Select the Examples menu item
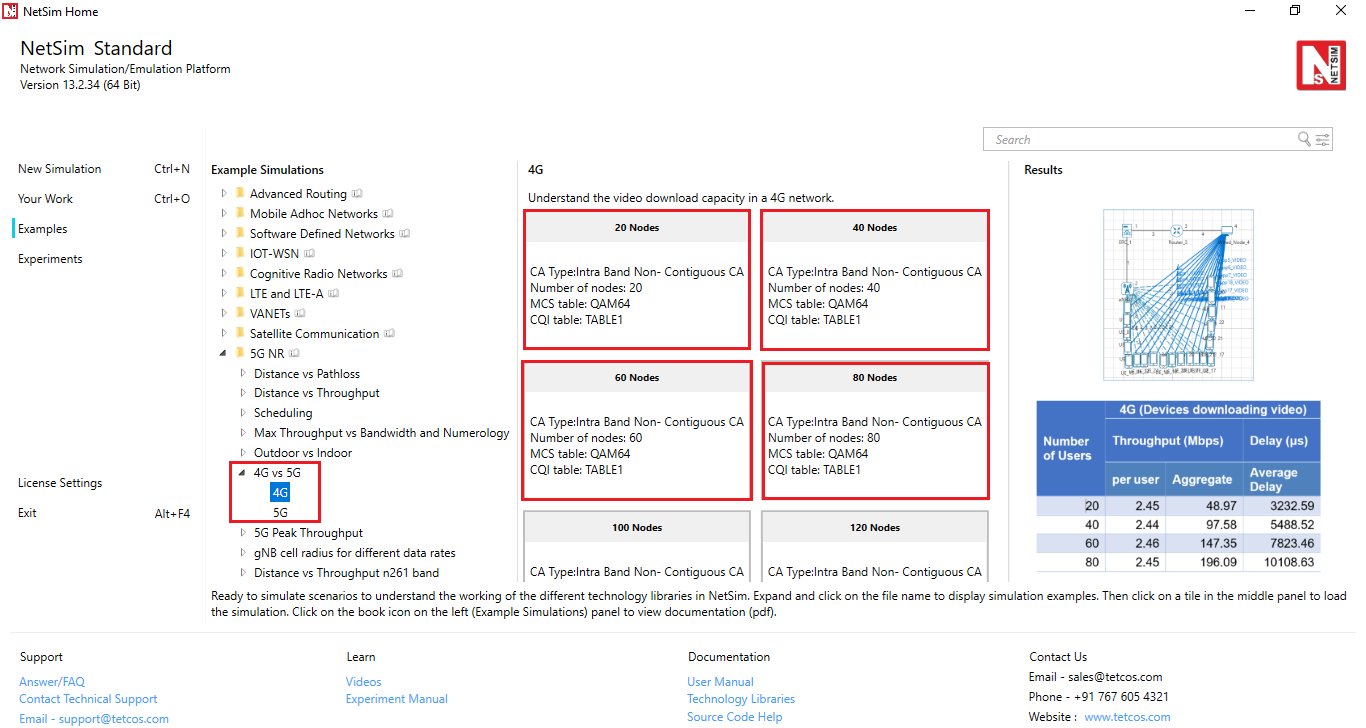1366x728 pixels. (x=43, y=229)
